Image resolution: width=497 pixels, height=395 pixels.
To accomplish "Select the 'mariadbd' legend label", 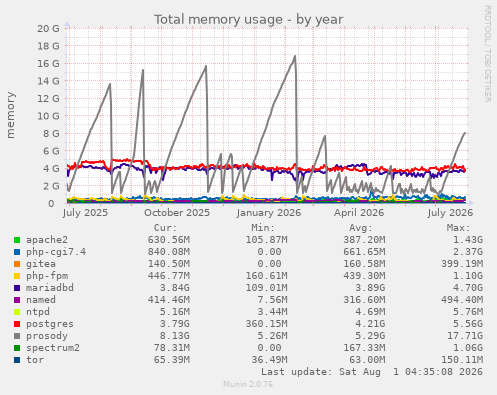I will click(x=50, y=288).
